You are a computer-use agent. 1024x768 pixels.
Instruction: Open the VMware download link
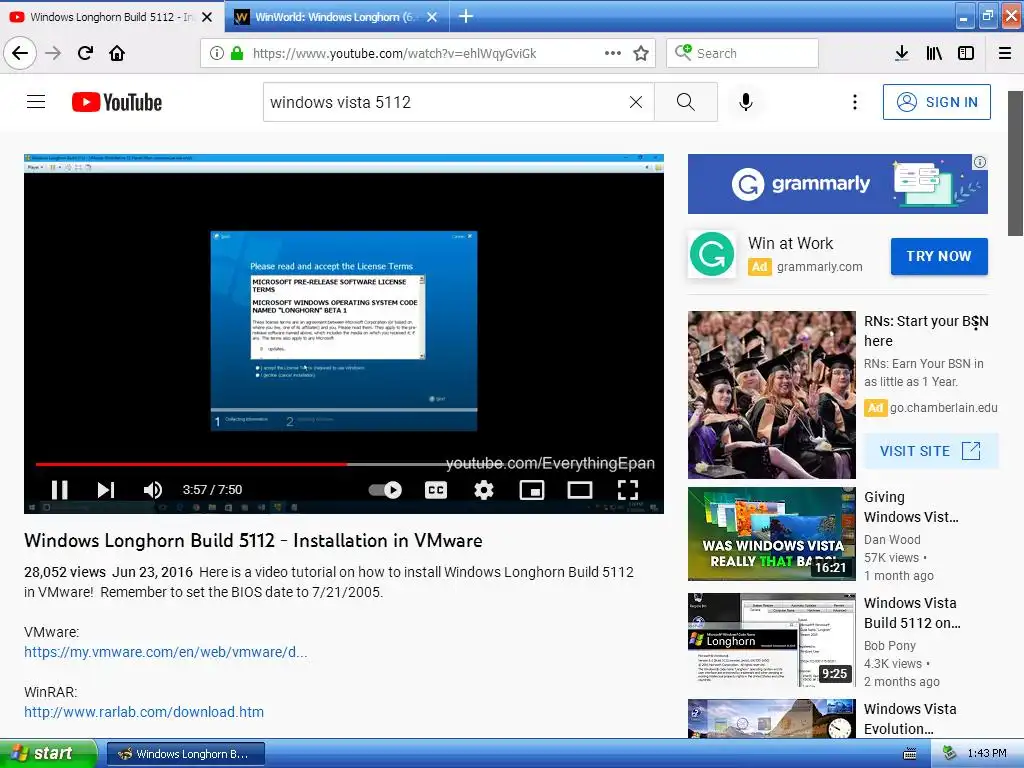(165, 652)
